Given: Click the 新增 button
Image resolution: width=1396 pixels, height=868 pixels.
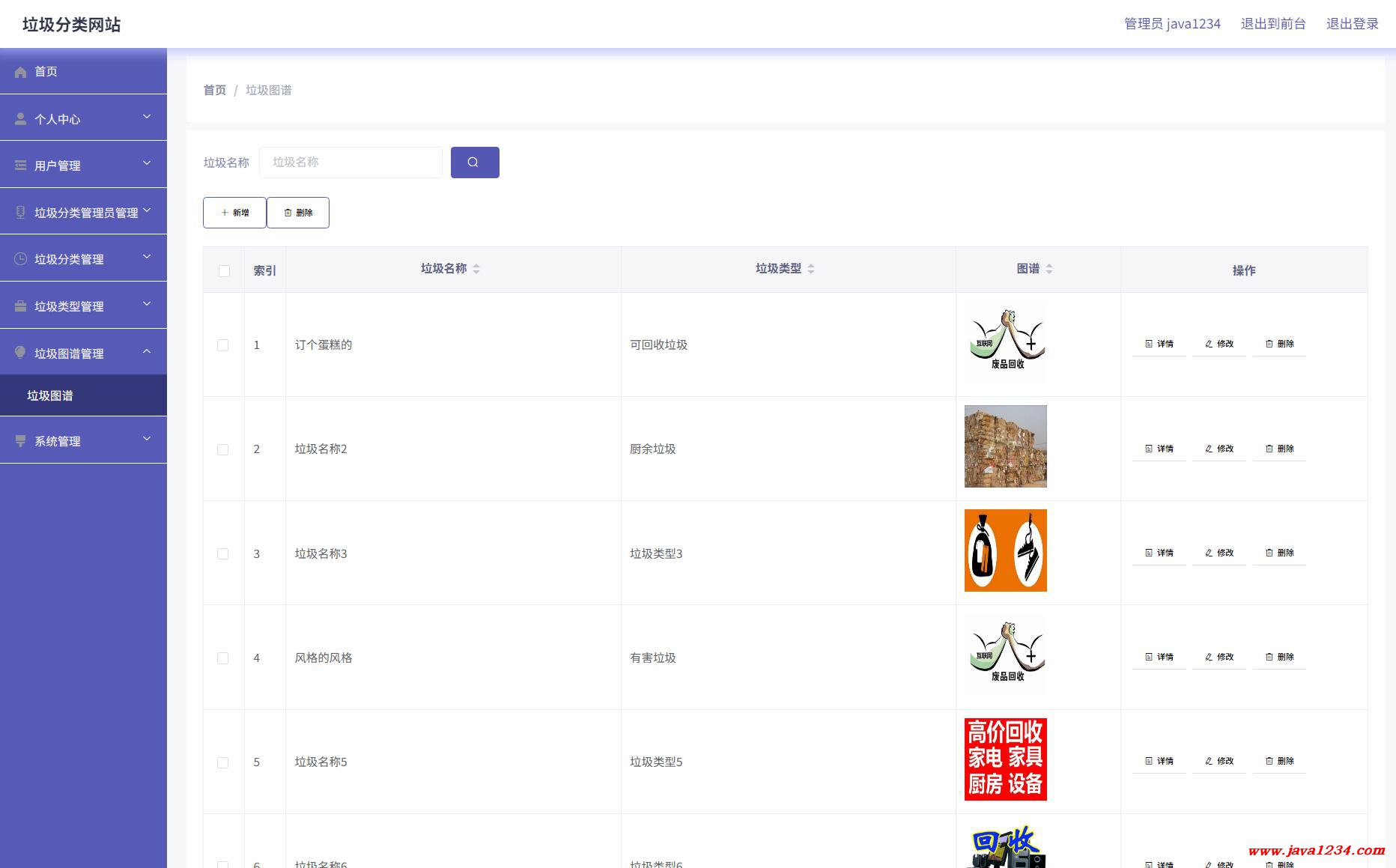Looking at the screenshot, I should pyautogui.click(x=234, y=213).
